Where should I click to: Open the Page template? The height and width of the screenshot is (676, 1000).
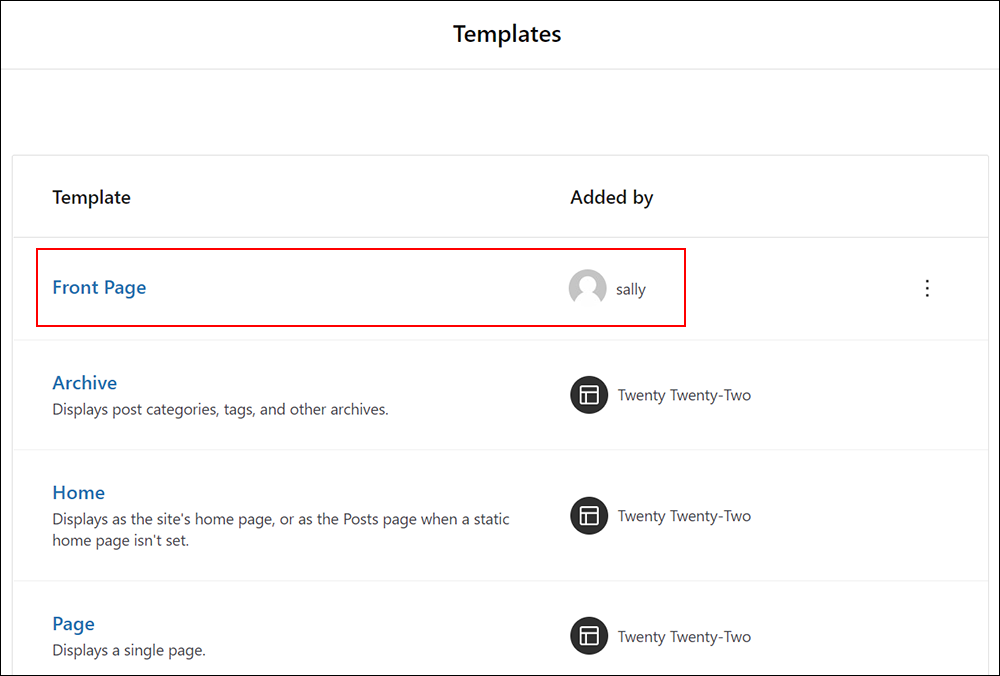73,624
